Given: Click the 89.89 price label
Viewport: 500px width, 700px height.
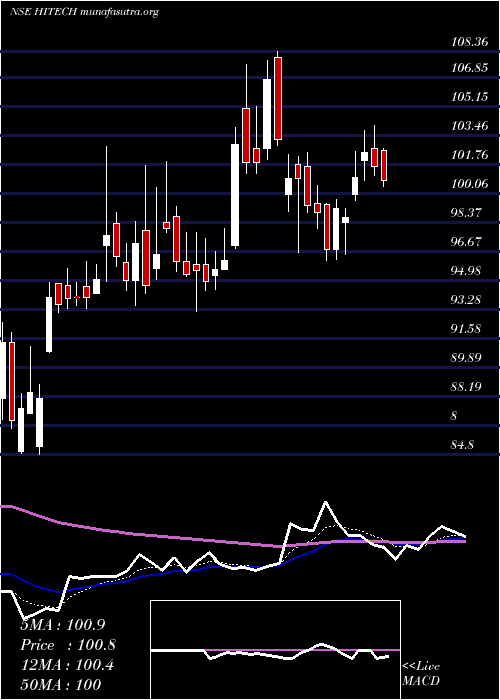Looking at the screenshot, I should (467, 358).
